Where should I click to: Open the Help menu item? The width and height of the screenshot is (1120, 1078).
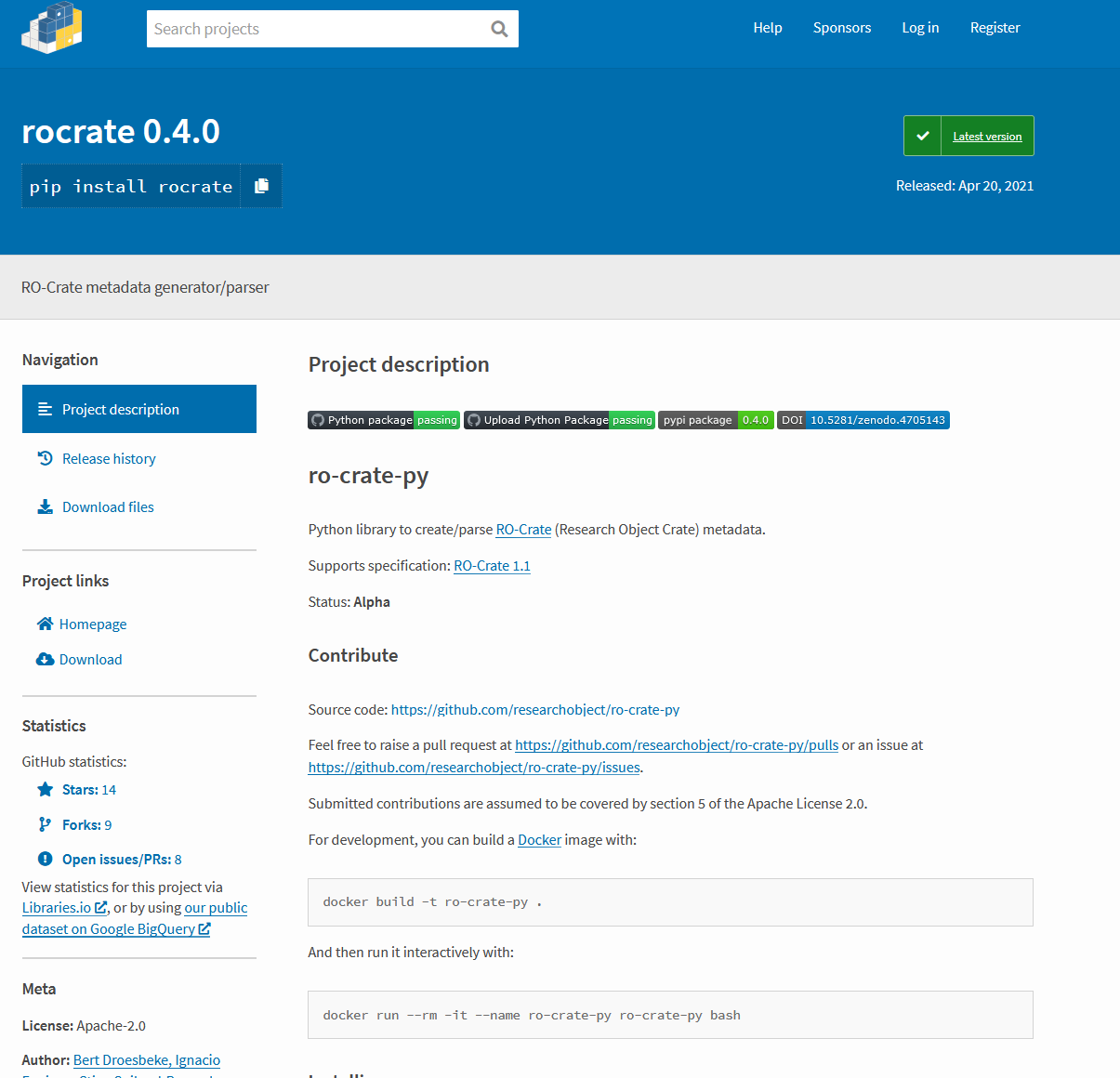tap(768, 28)
